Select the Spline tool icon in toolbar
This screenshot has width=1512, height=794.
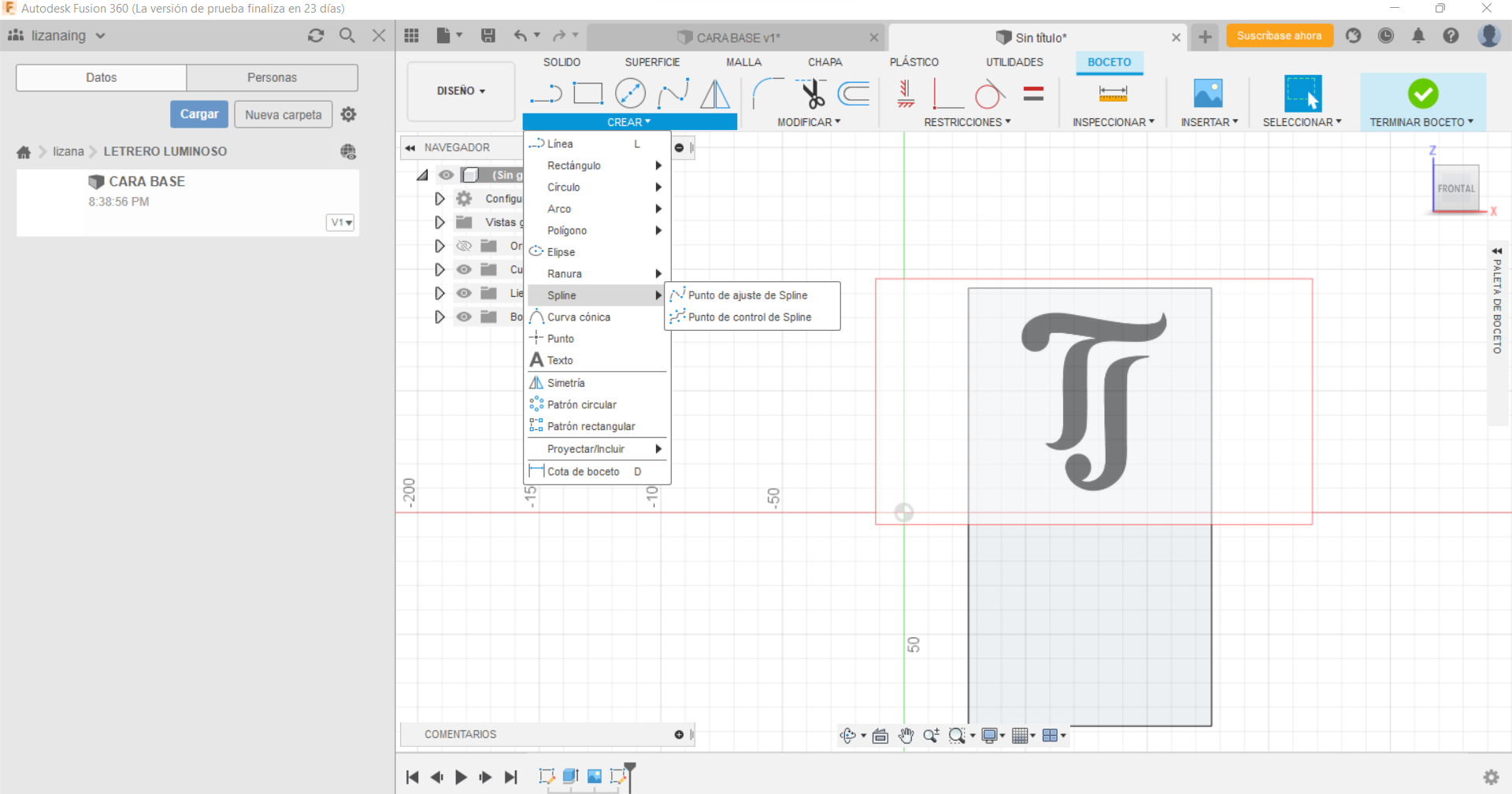click(673, 94)
